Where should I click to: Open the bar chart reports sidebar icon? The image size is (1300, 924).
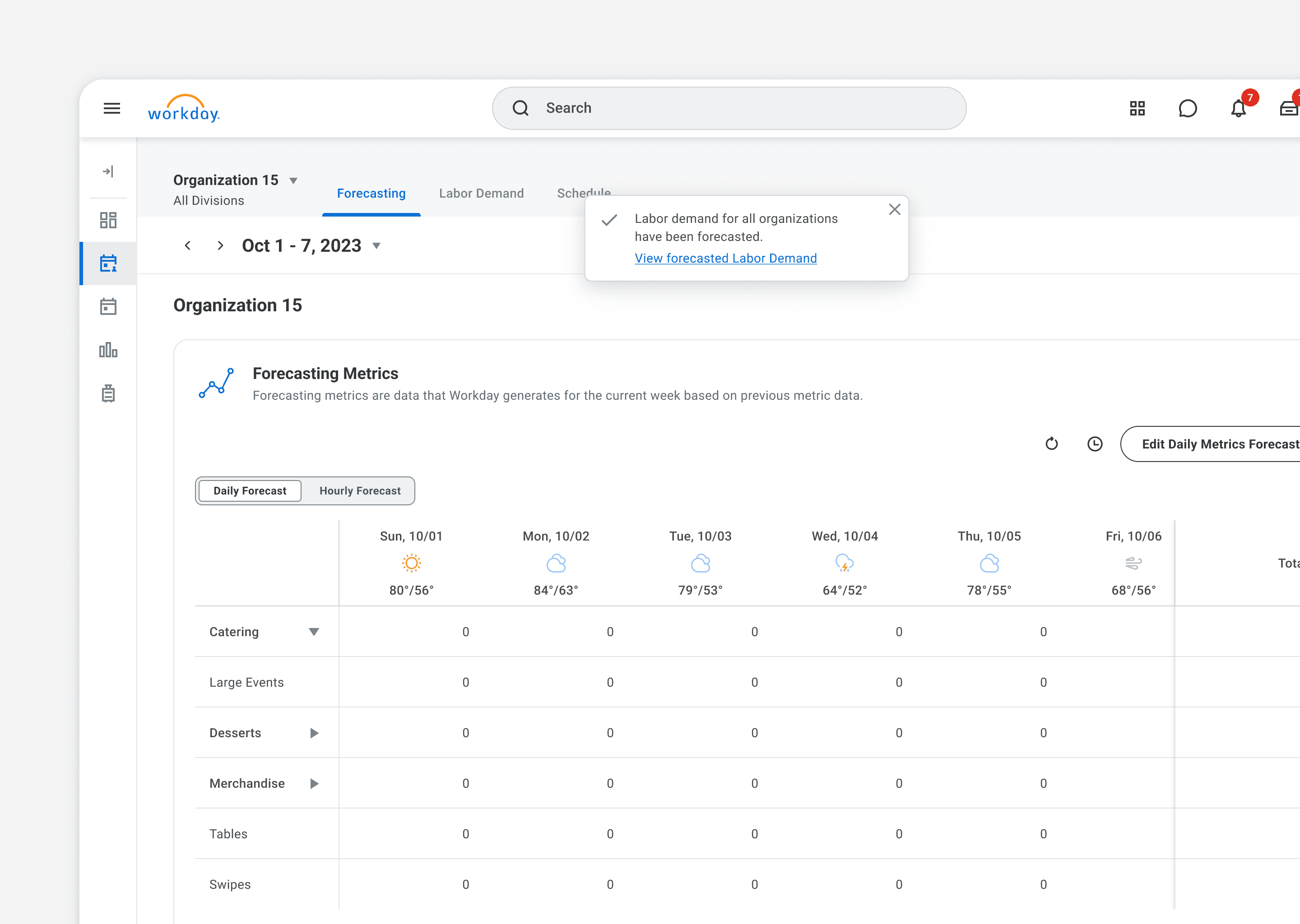point(108,350)
